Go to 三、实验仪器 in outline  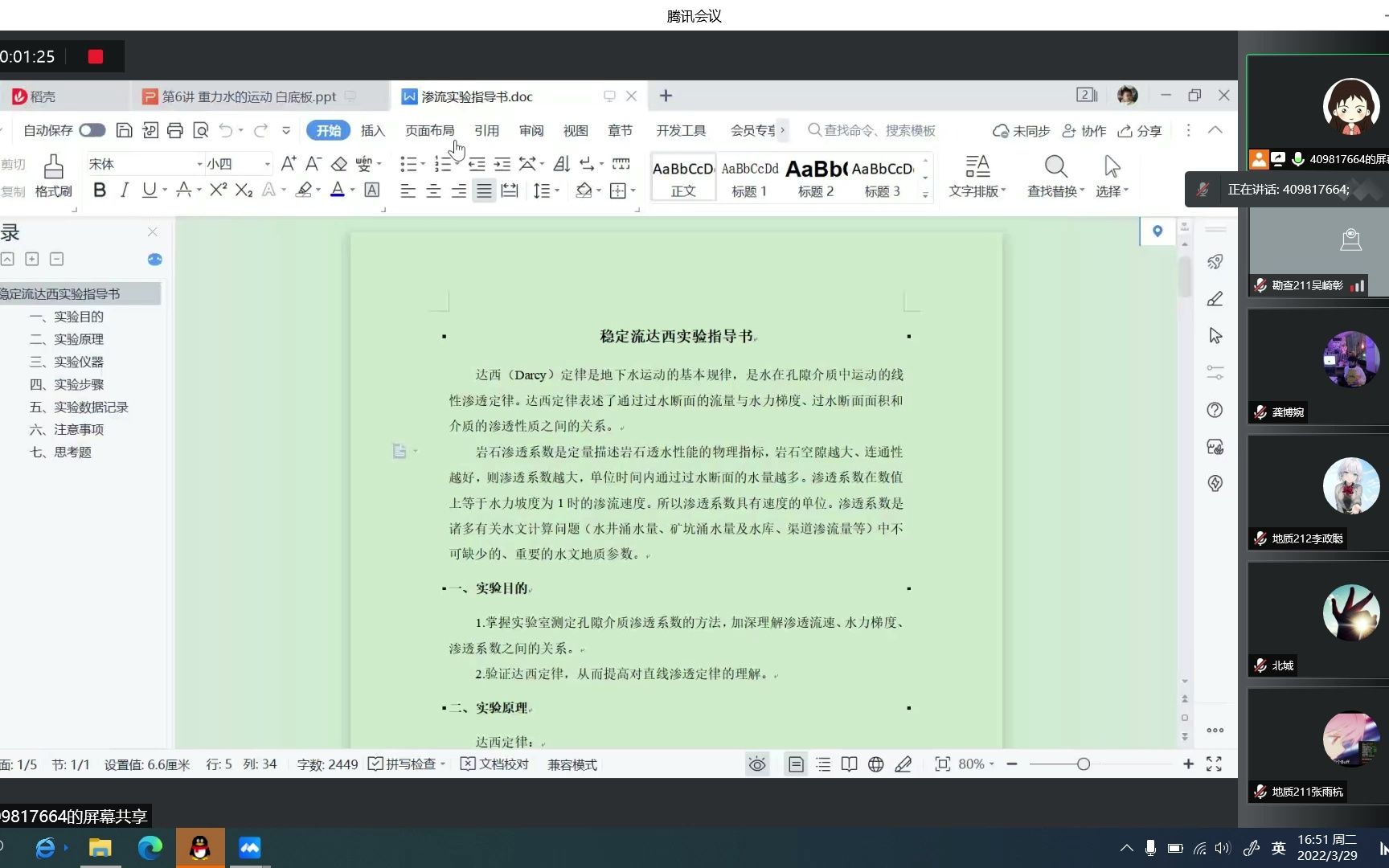point(67,362)
